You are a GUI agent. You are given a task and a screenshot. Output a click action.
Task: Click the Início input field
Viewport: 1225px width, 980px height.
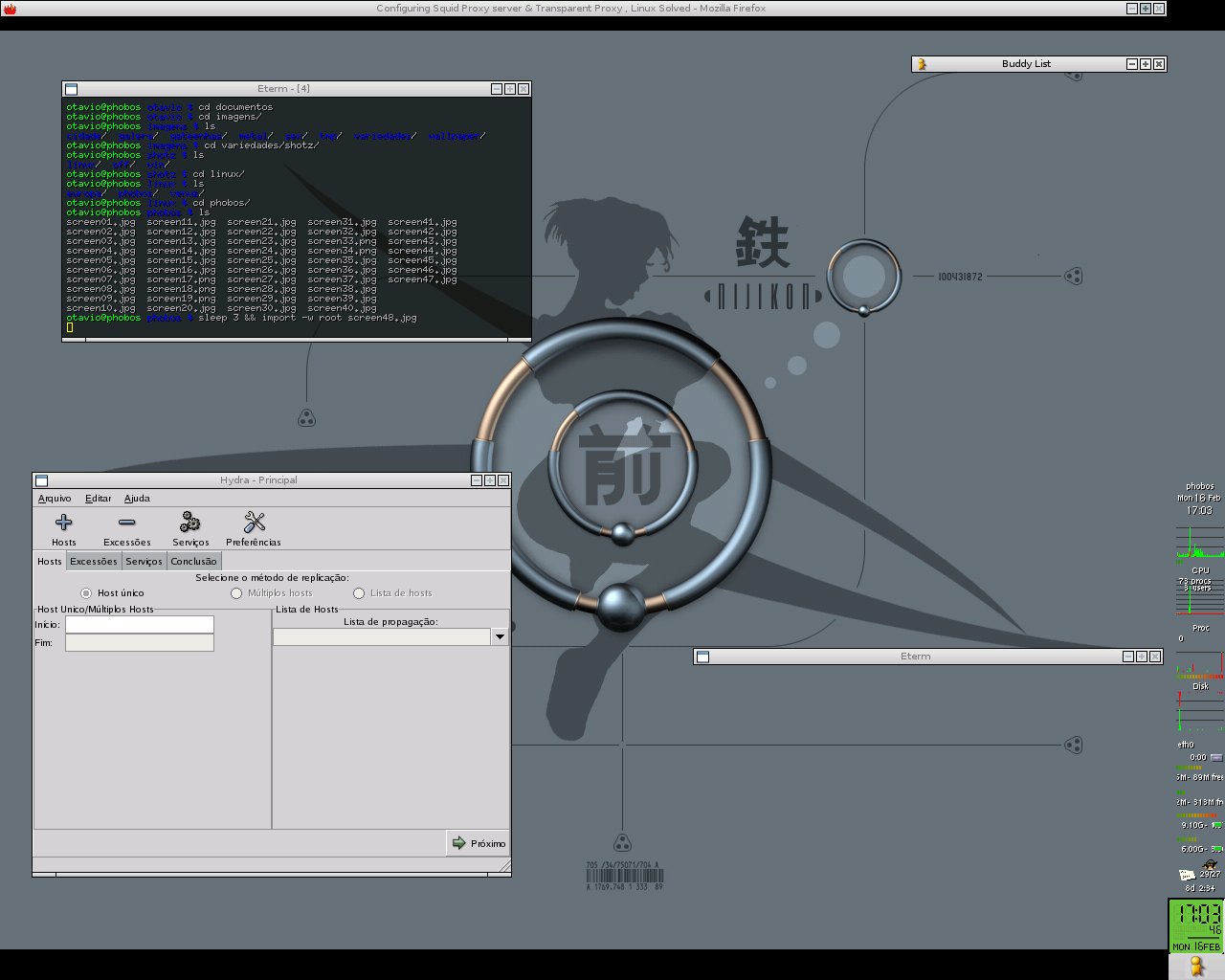click(x=140, y=624)
